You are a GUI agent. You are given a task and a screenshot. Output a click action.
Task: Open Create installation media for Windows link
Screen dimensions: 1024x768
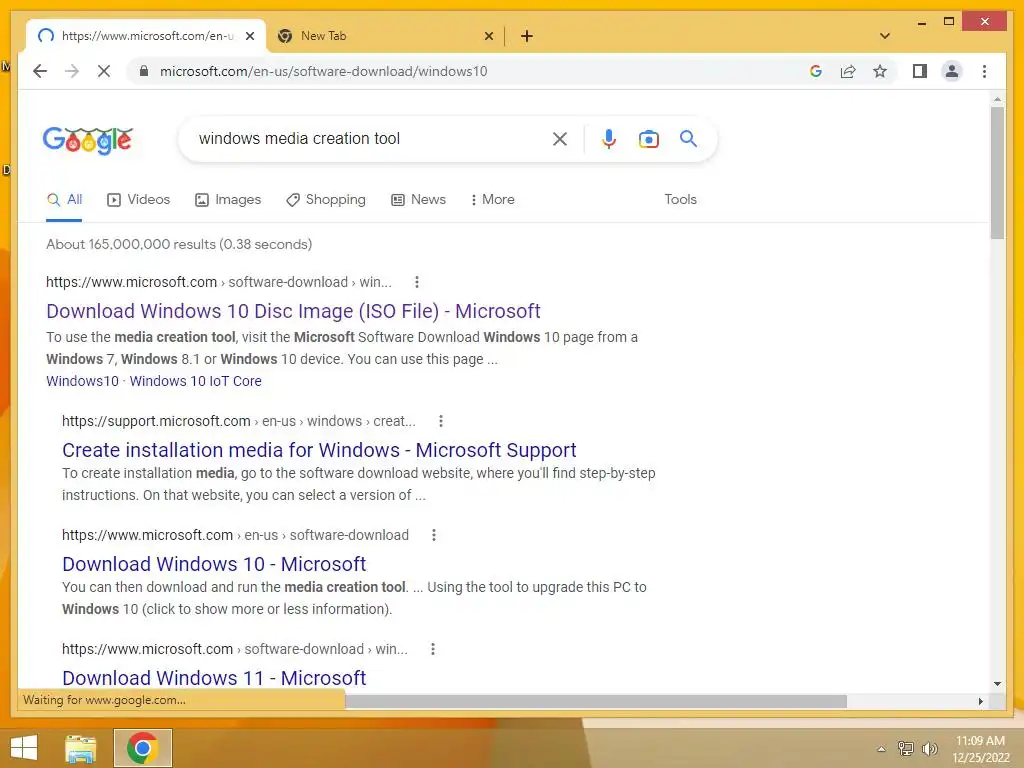click(x=319, y=450)
